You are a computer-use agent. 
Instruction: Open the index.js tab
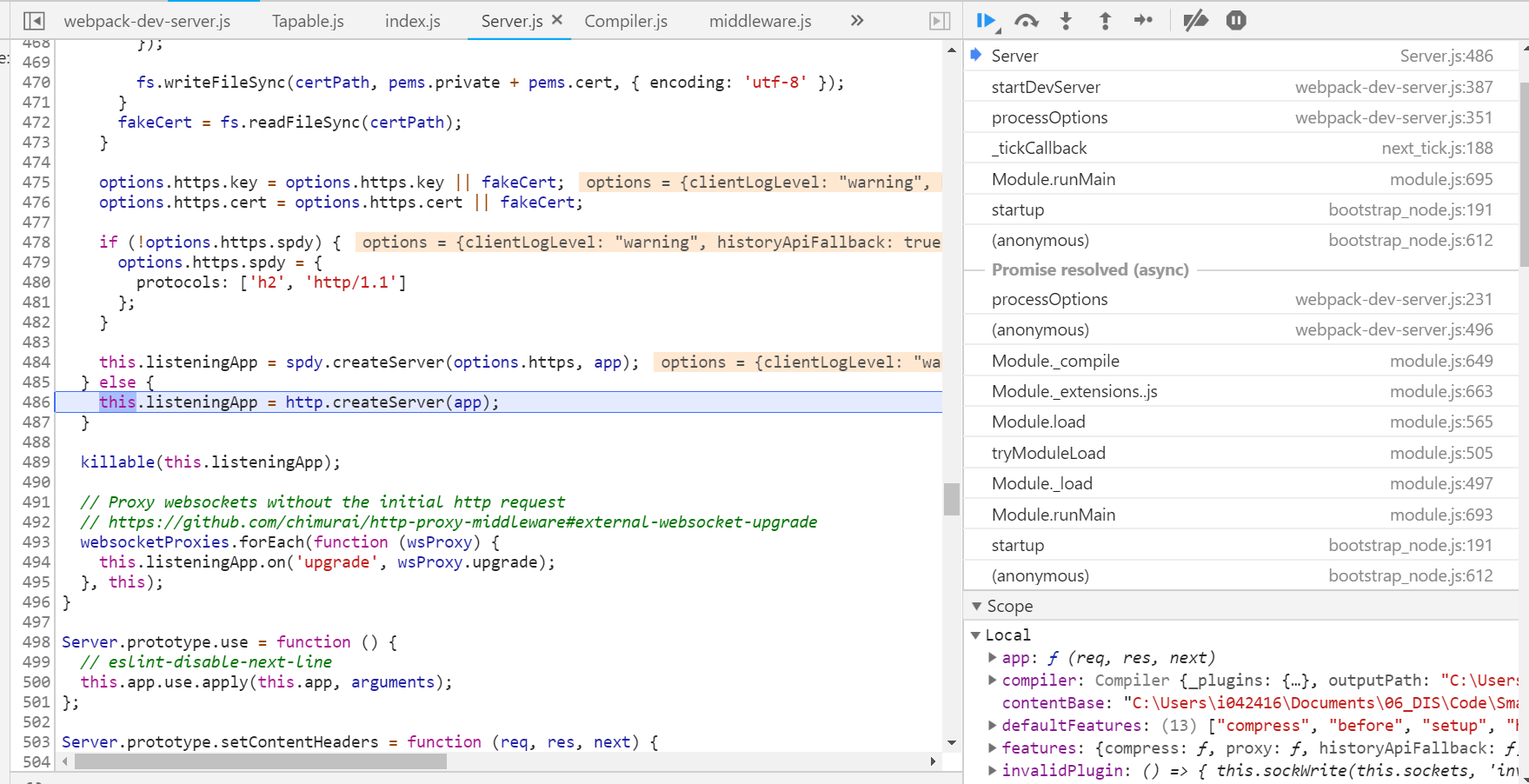point(412,21)
